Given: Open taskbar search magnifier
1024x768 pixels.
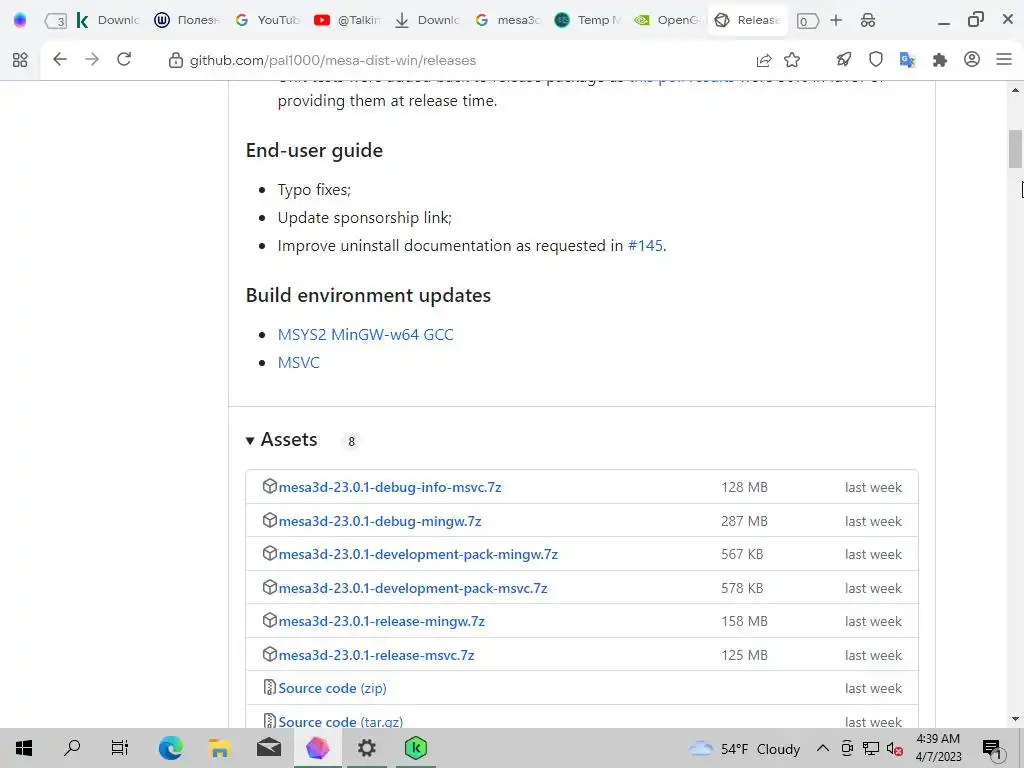Looking at the screenshot, I should [72, 748].
